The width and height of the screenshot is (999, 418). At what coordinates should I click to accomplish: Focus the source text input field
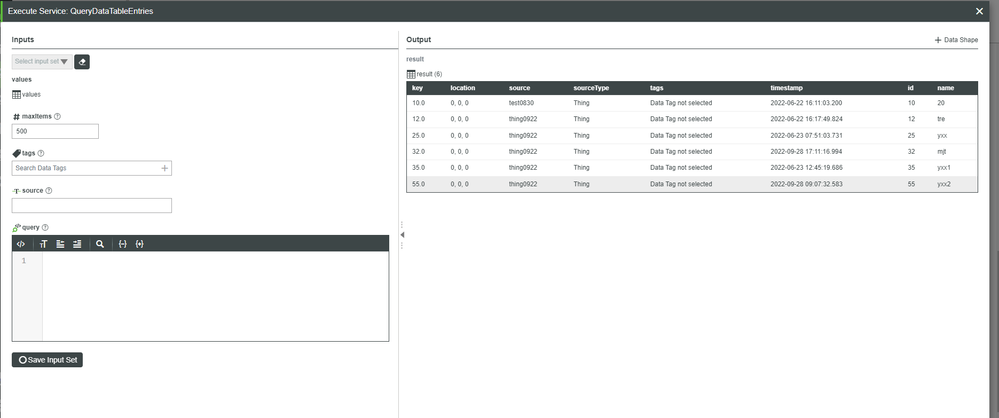point(91,205)
